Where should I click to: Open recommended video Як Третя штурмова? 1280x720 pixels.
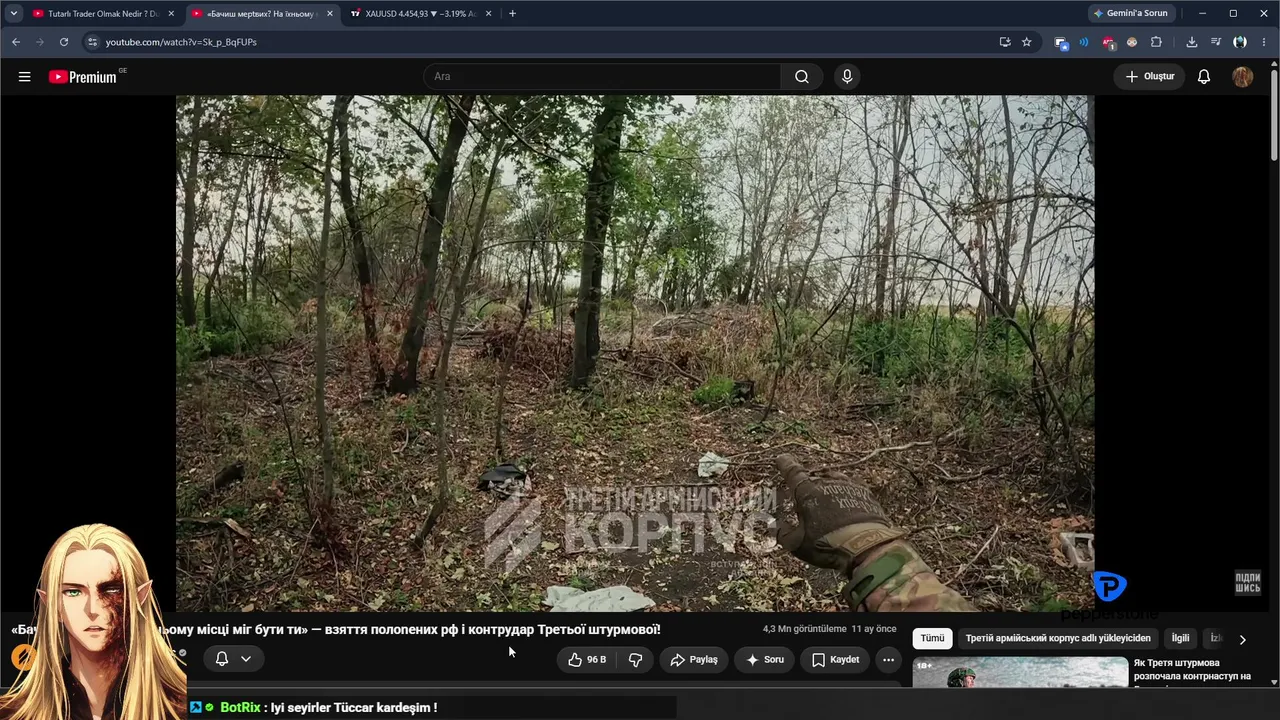tap(1192, 670)
